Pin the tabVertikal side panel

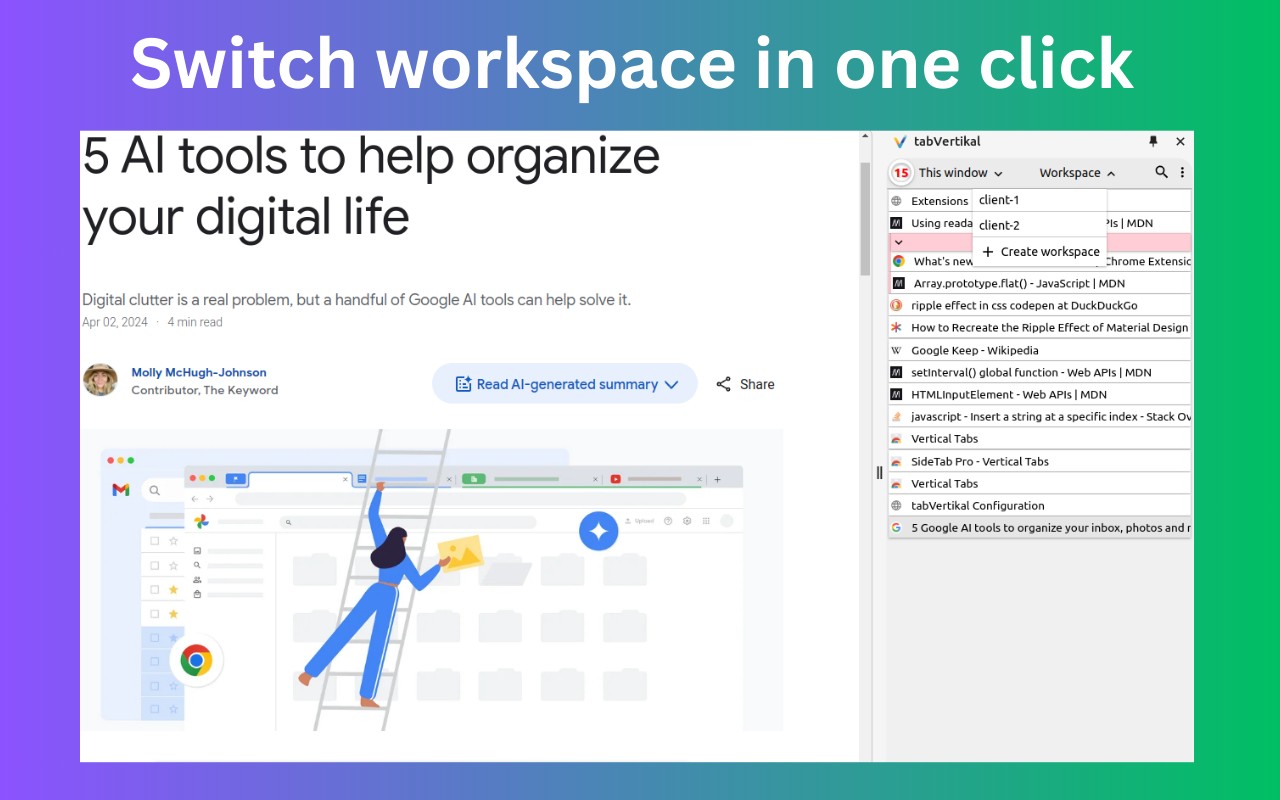point(1153,142)
